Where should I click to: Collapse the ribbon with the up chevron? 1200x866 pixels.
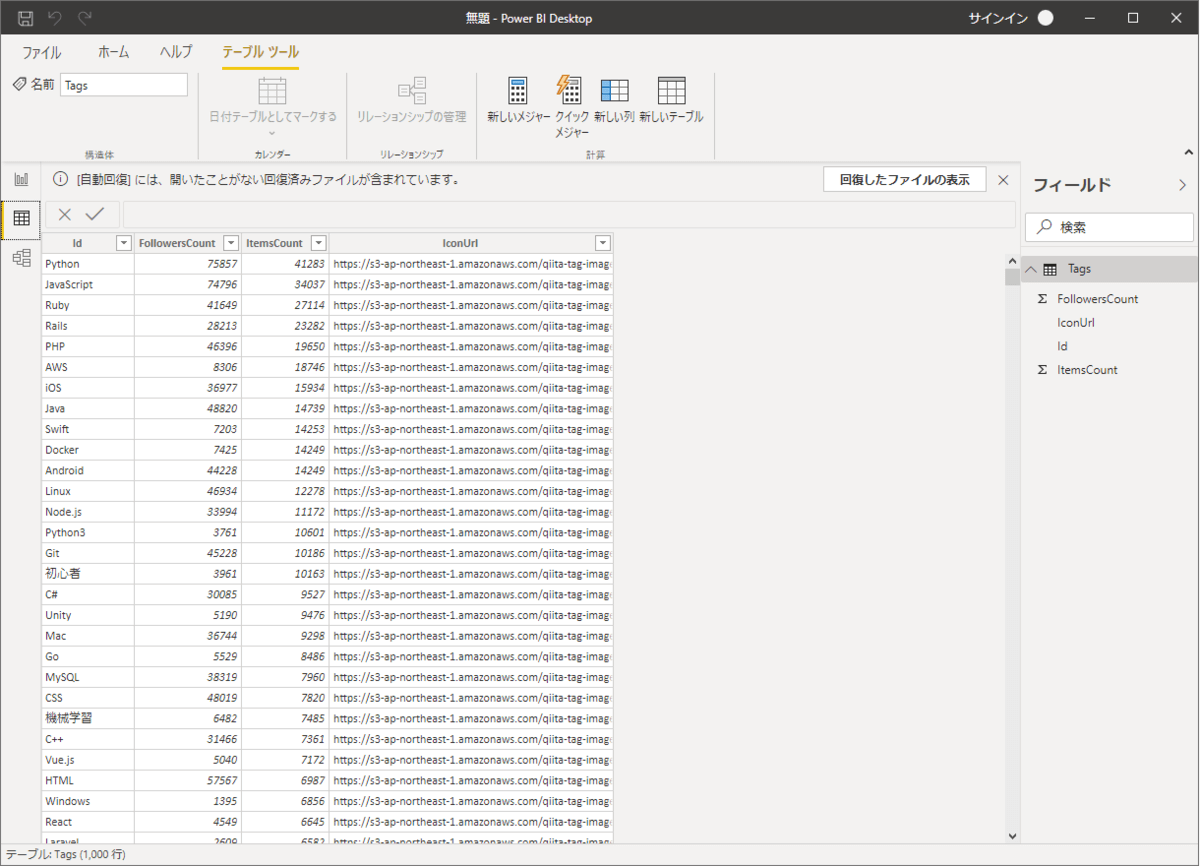pyautogui.click(x=1189, y=153)
